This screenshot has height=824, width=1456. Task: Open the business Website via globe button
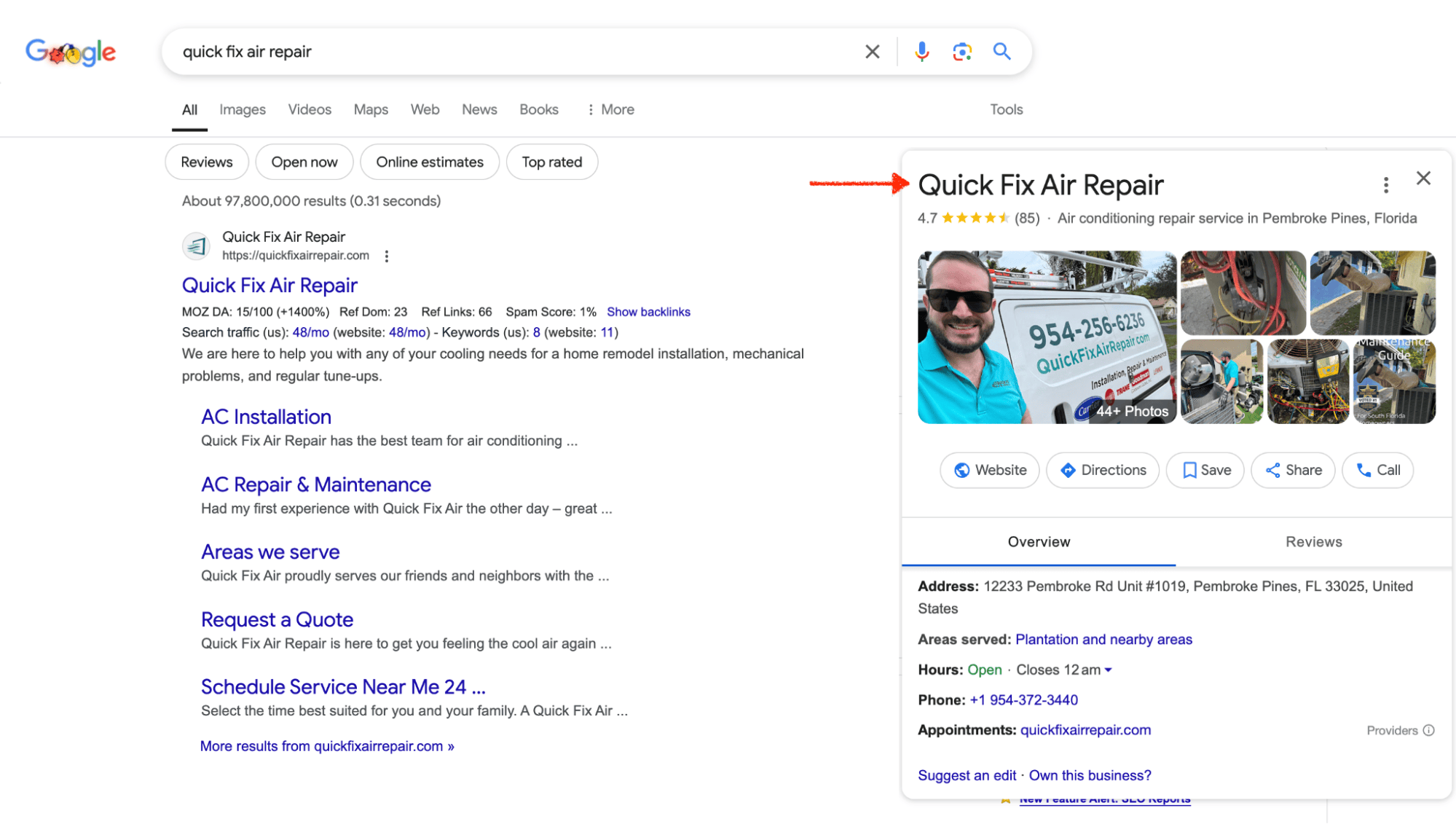pyautogui.click(x=988, y=470)
